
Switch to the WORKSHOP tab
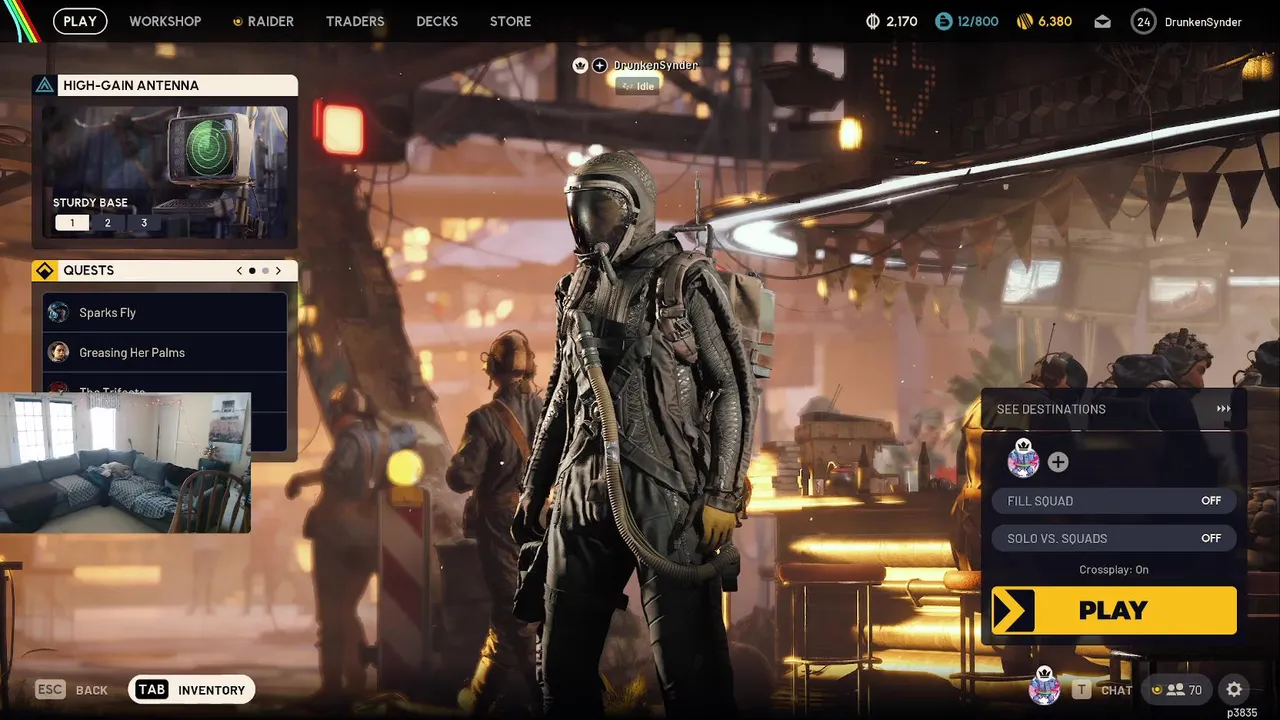tap(165, 21)
